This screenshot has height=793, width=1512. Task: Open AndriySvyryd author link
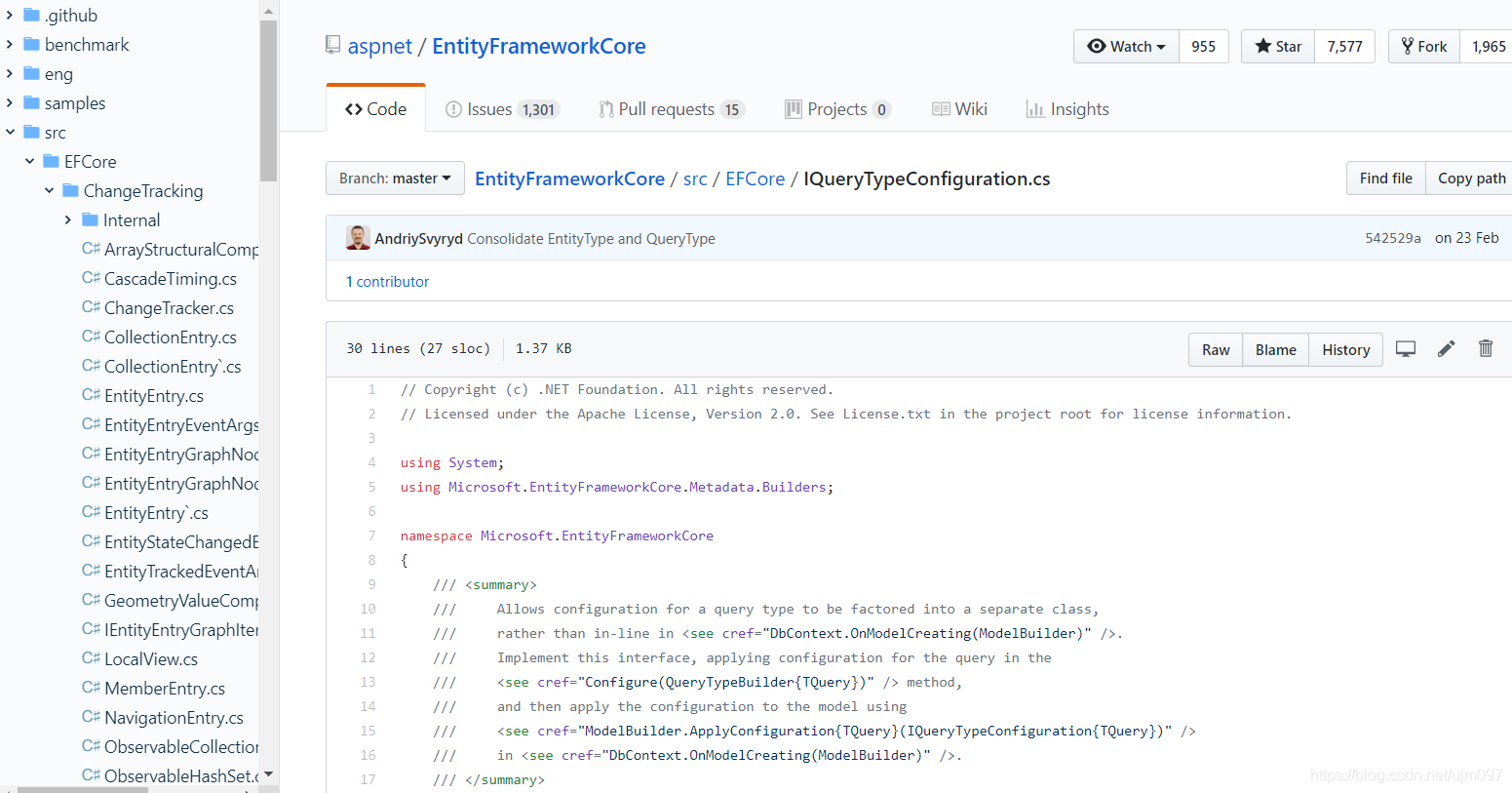point(418,238)
